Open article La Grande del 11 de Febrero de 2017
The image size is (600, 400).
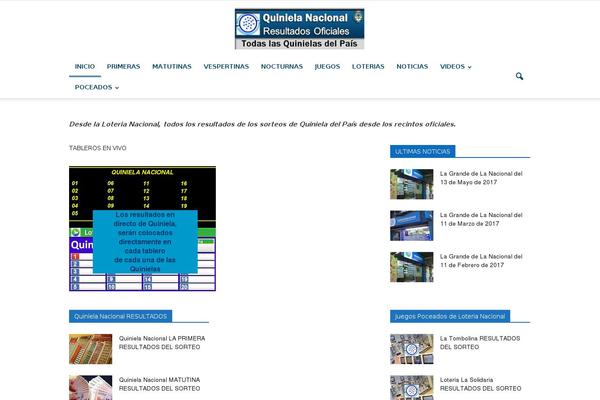[x=481, y=261]
